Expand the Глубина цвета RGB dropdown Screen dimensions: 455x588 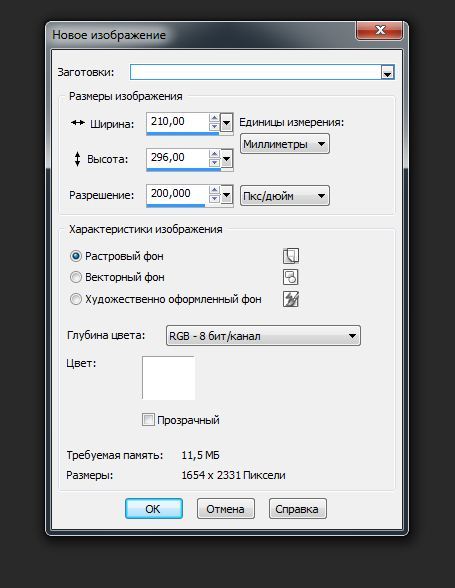point(263,336)
